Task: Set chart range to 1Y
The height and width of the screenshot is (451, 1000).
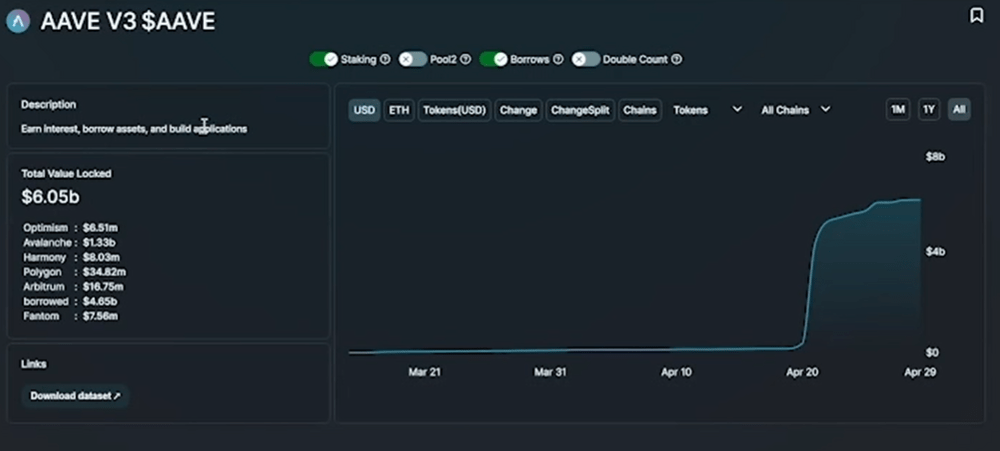Action: [x=929, y=110]
